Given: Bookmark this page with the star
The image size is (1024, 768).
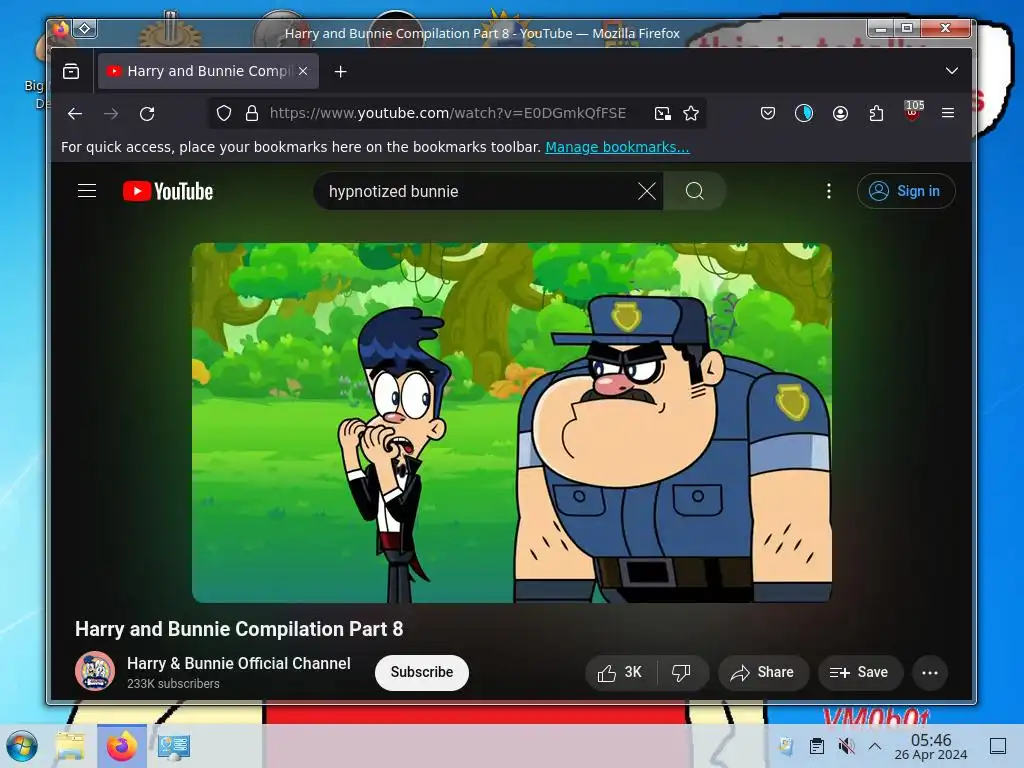Looking at the screenshot, I should pyautogui.click(x=691, y=114).
